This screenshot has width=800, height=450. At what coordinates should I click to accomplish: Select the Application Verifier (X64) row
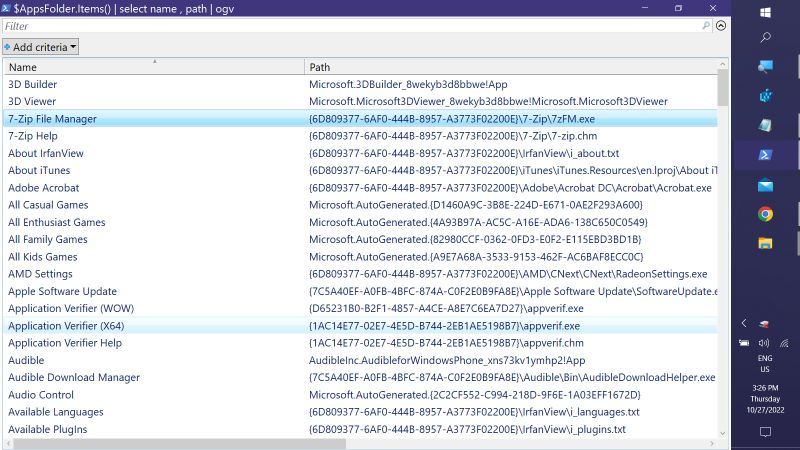pos(360,326)
